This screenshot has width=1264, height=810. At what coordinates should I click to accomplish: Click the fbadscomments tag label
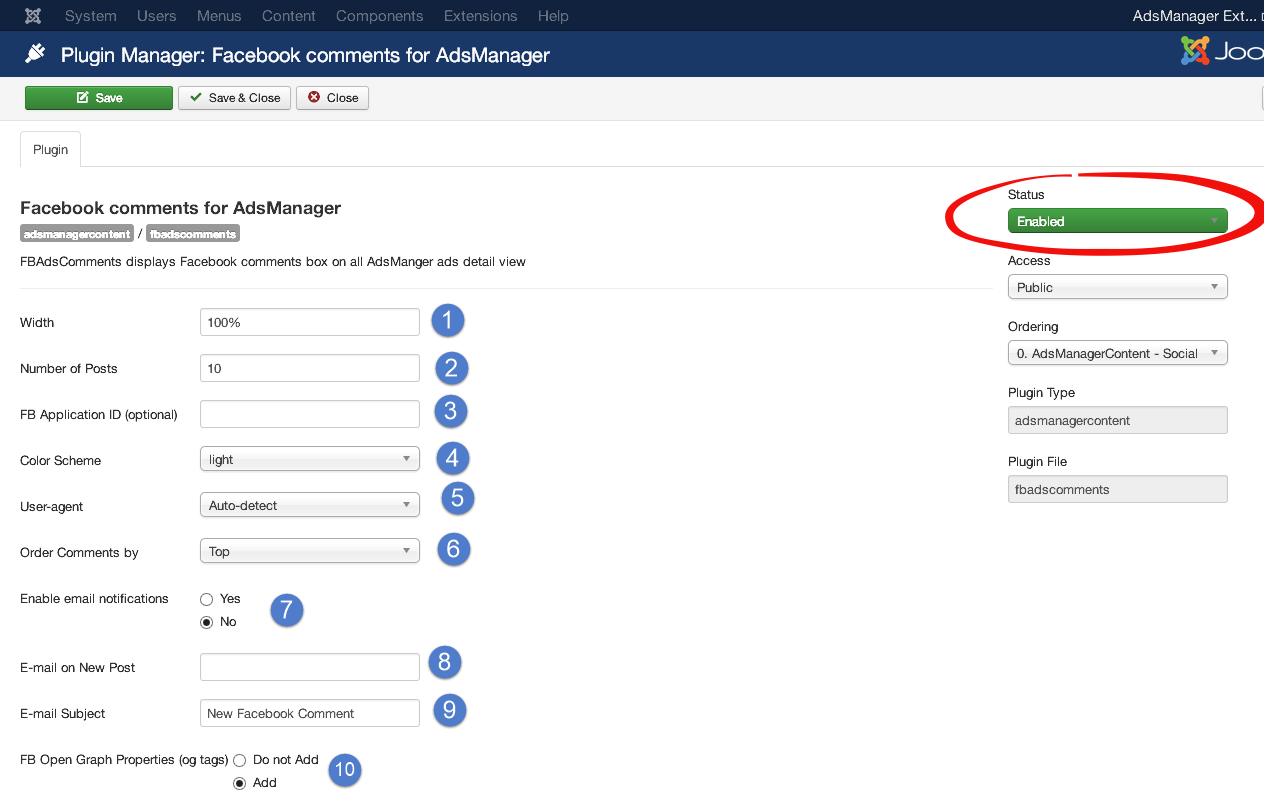point(193,234)
